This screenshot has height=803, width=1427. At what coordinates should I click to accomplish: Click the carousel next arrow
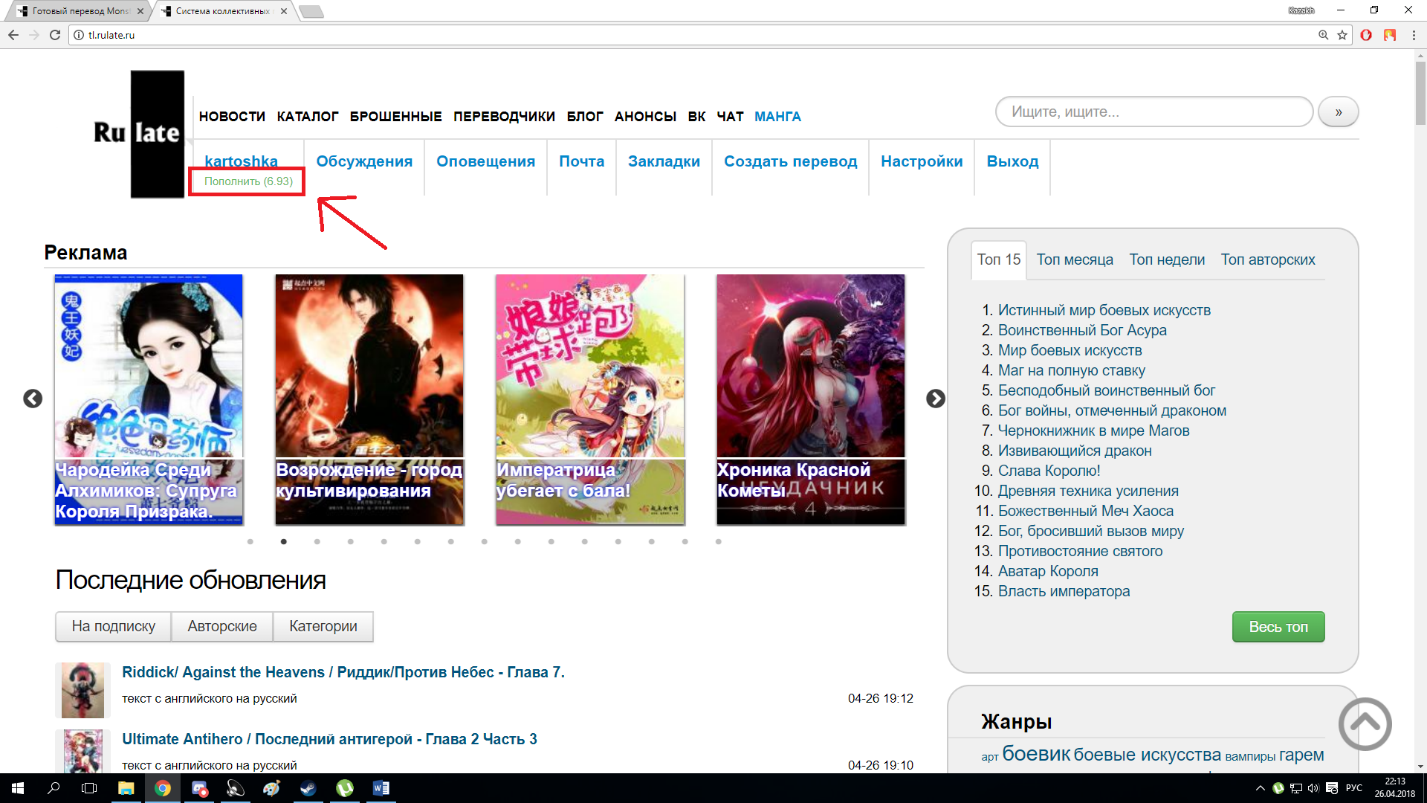[935, 398]
